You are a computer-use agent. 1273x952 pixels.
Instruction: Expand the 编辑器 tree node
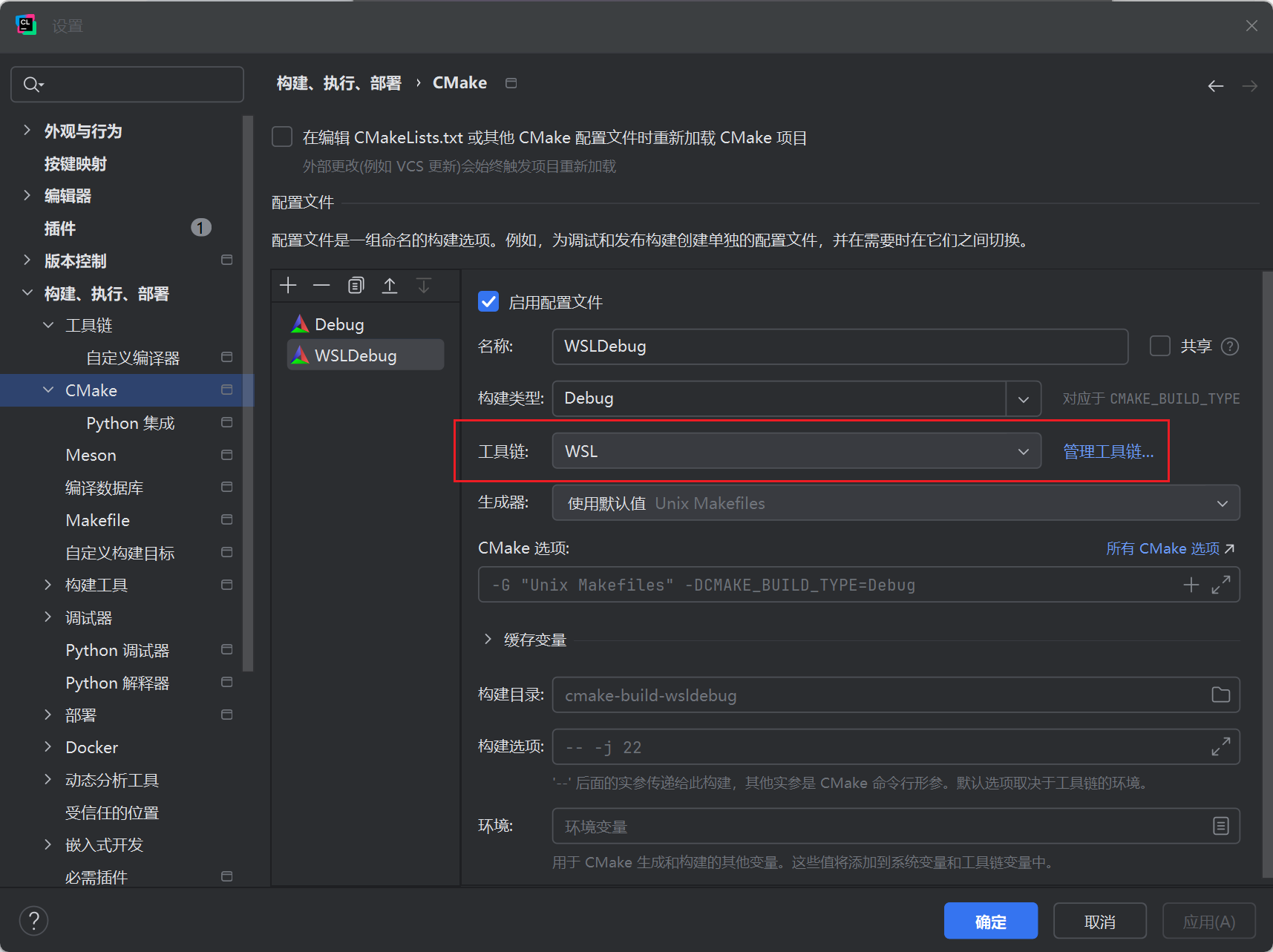click(x=27, y=195)
